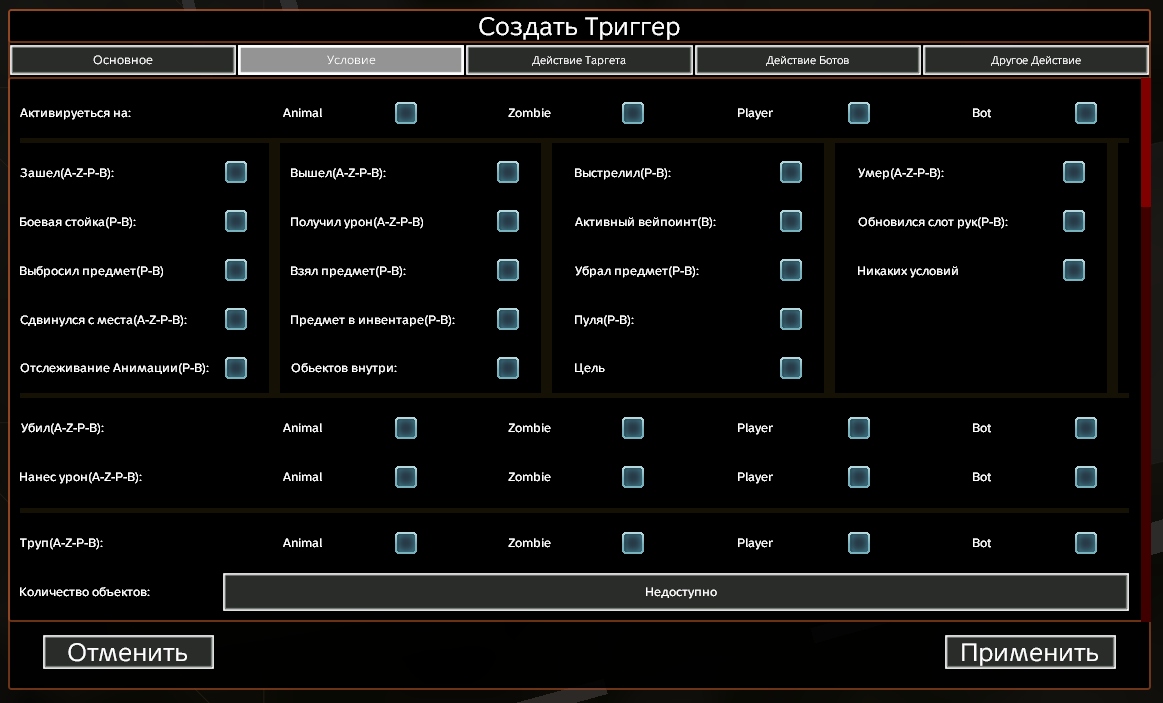Toggle the Активный вейпоинт(B) checkbox
1163x703 pixels.
point(791,221)
